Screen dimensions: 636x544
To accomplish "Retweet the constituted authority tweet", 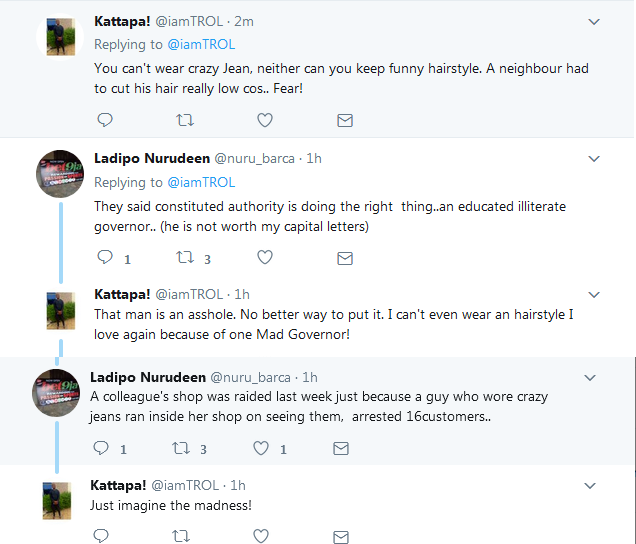I will (184, 258).
